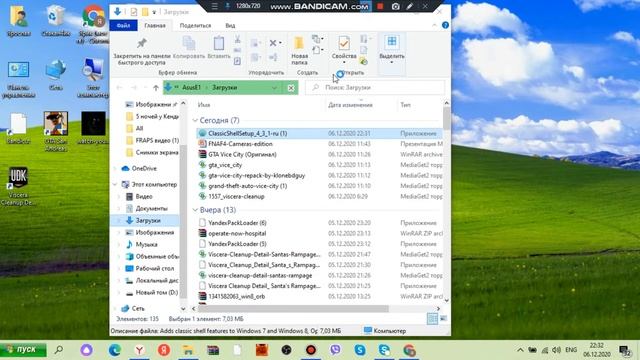Go up one folder level arrow
The height and width of the screenshot is (360, 640).
tap(156, 88)
